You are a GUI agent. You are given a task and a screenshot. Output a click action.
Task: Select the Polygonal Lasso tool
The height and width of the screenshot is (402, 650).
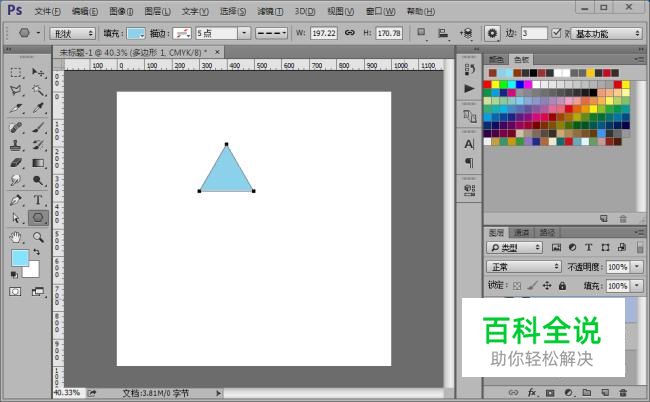click(16, 90)
